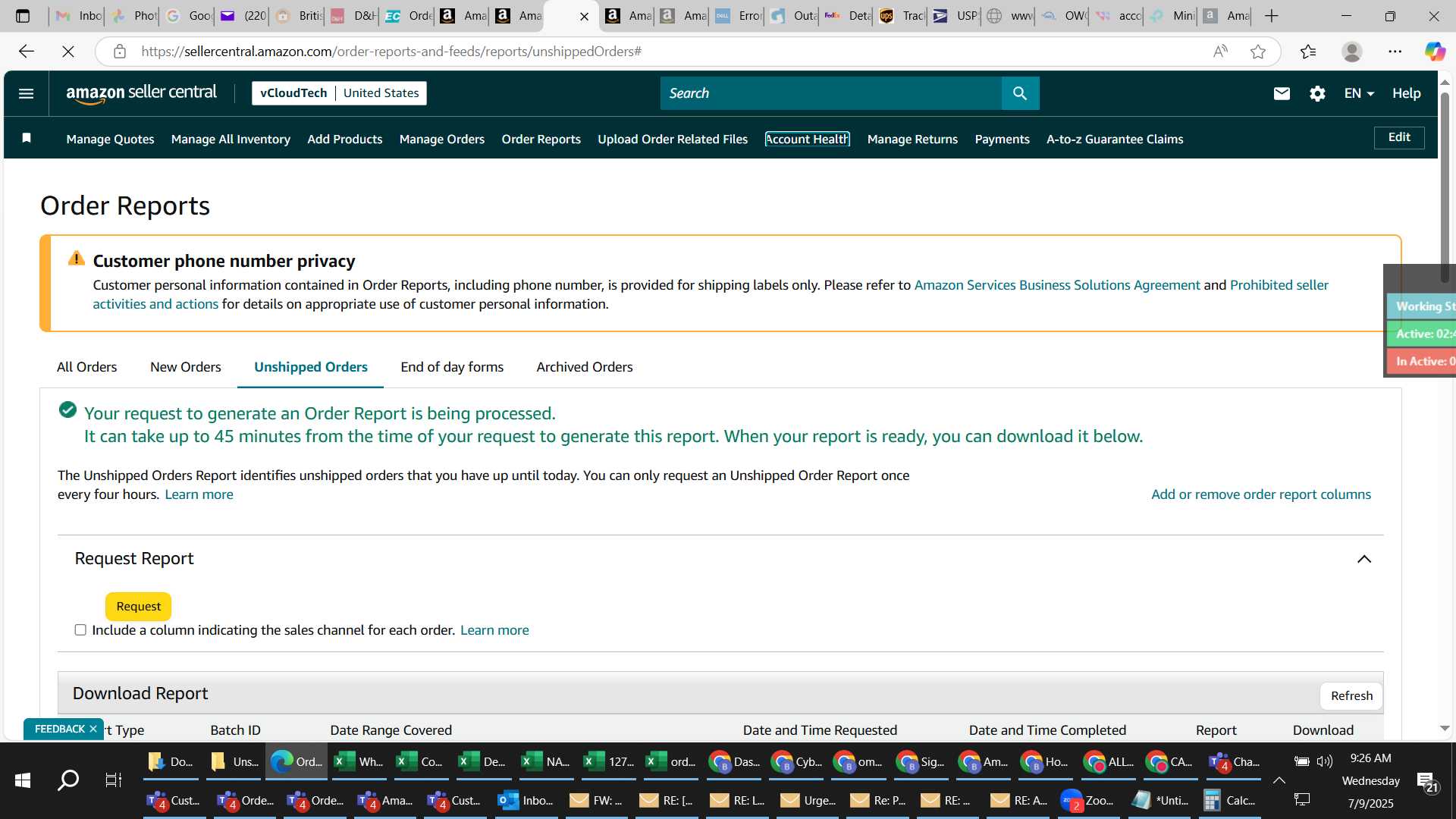This screenshot has height=819, width=1456.
Task: Toggle sales channel column checkbox
Action: [80, 629]
